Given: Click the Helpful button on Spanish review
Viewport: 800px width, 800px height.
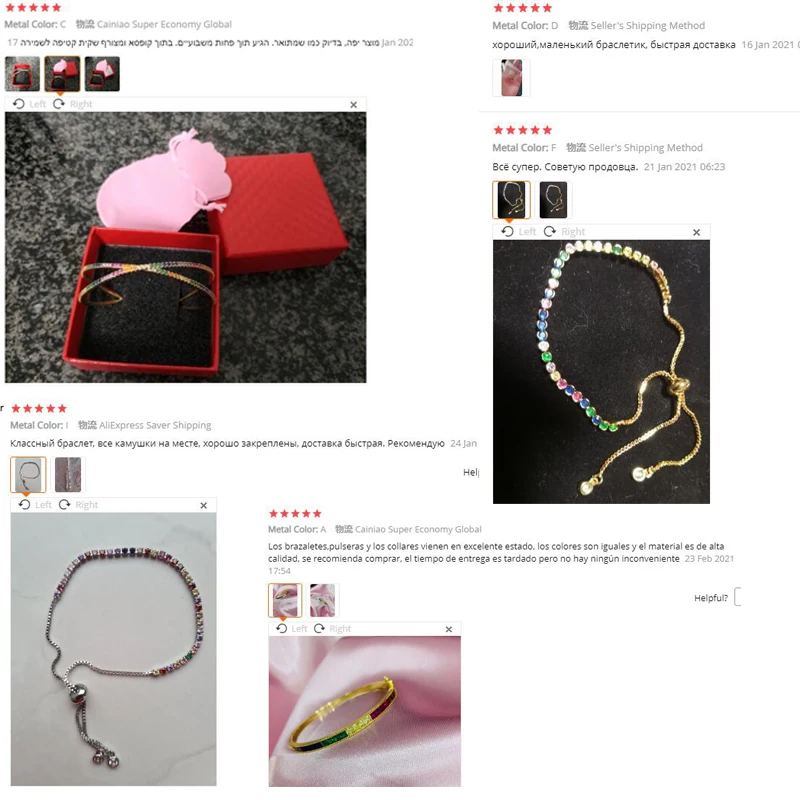Looking at the screenshot, I should (738, 597).
